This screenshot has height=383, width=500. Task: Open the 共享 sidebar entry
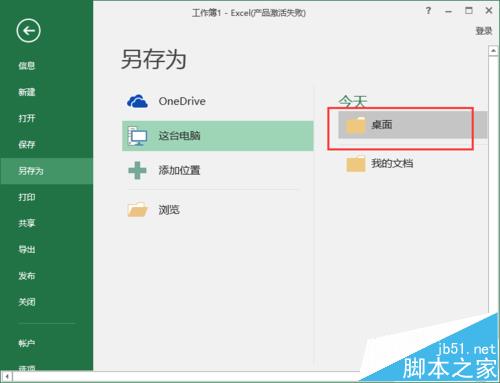tap(27, 223)
